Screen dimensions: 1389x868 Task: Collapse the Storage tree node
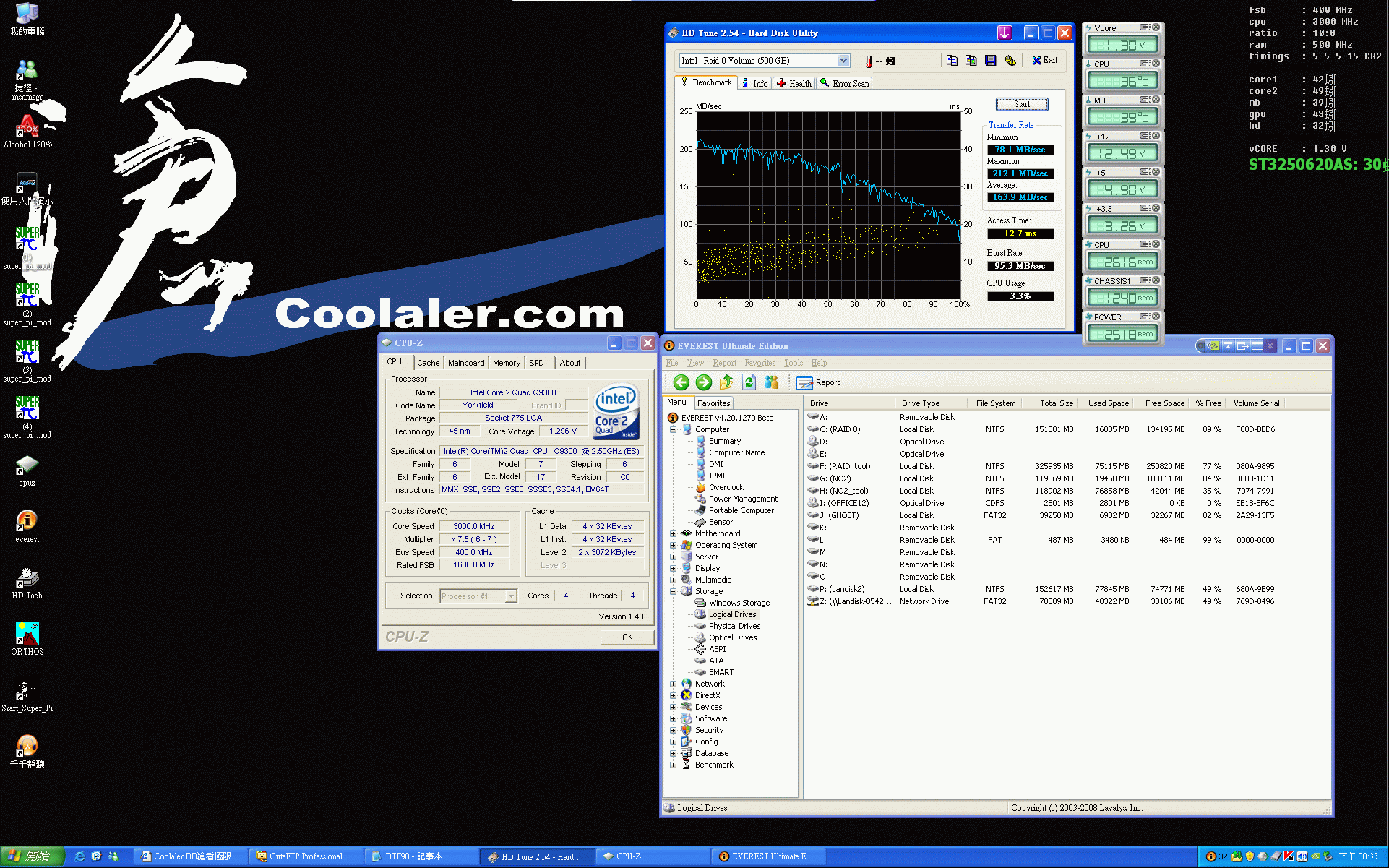click(x=673, y=591)
